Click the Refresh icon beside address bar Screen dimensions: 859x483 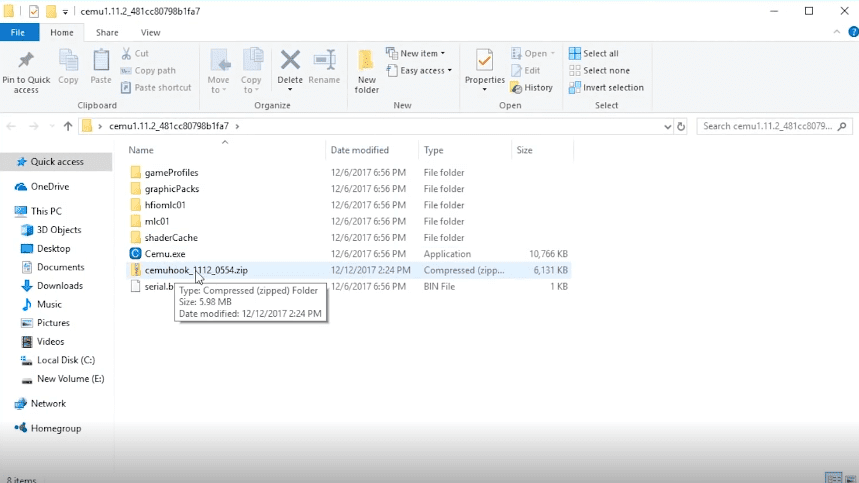coord(681,127)
